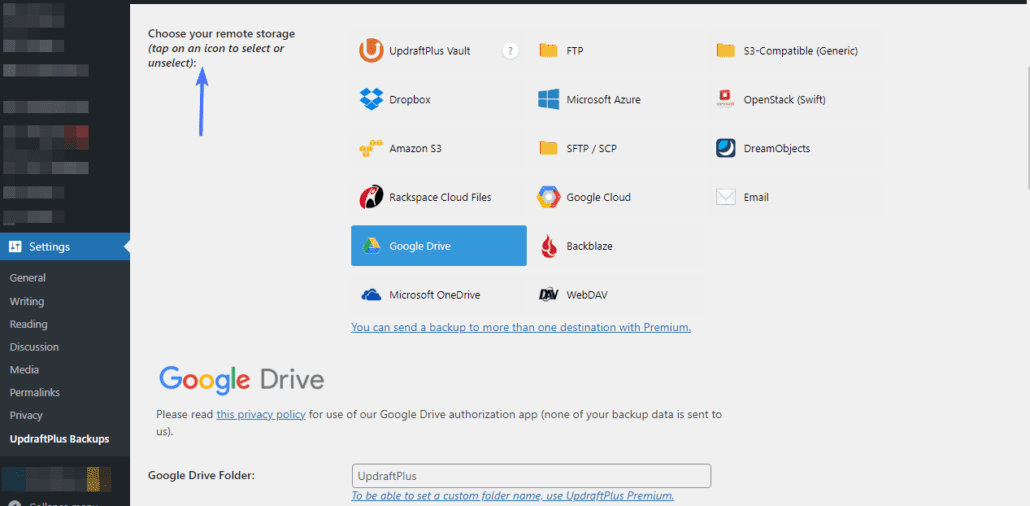This screenshot has width=1030, height=506.
Task: Select the DreamObjects moon icon
Action: pyautogui.click(x=725, y=149)
